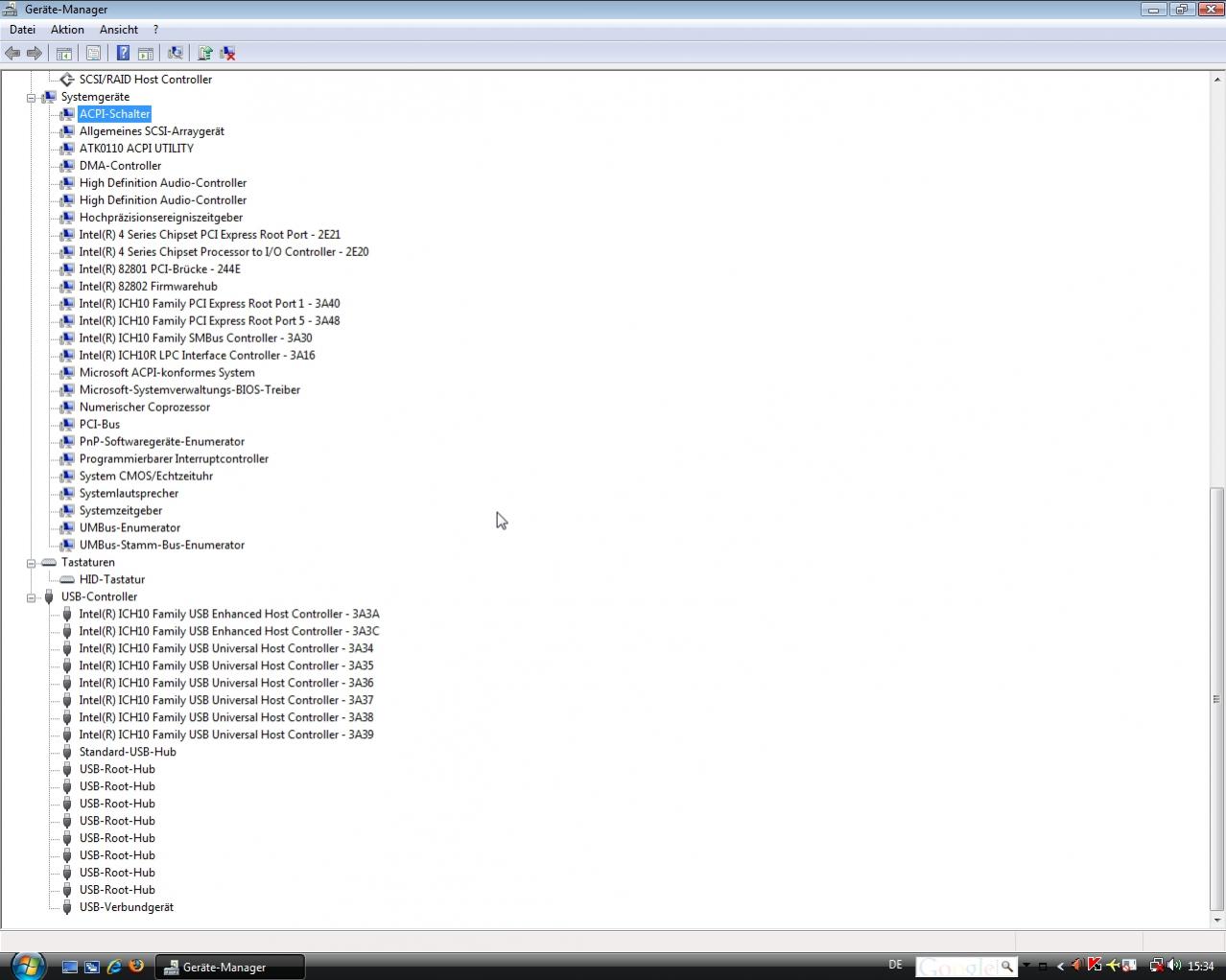Viewport: 1226px width, 980px height.
Task: Collapse the Systemgeräte tree node
Action: click(31, 98)
